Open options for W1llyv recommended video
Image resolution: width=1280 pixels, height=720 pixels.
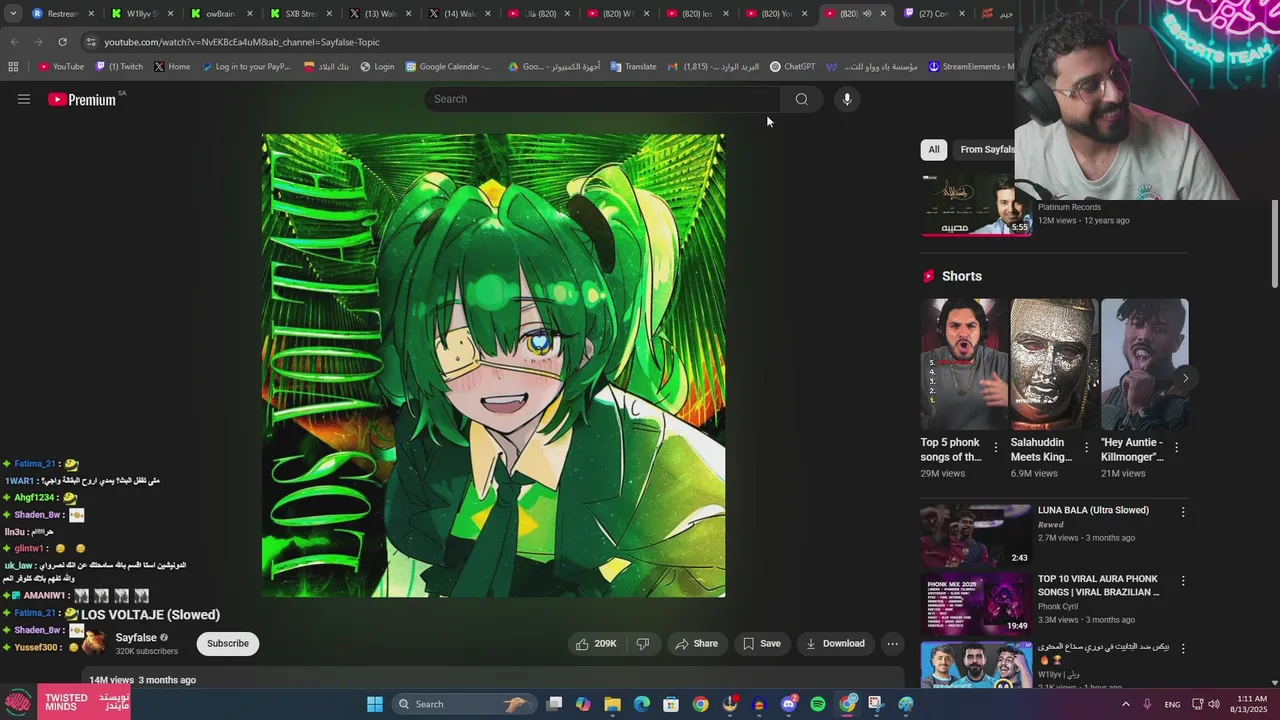coord(1183,648)
